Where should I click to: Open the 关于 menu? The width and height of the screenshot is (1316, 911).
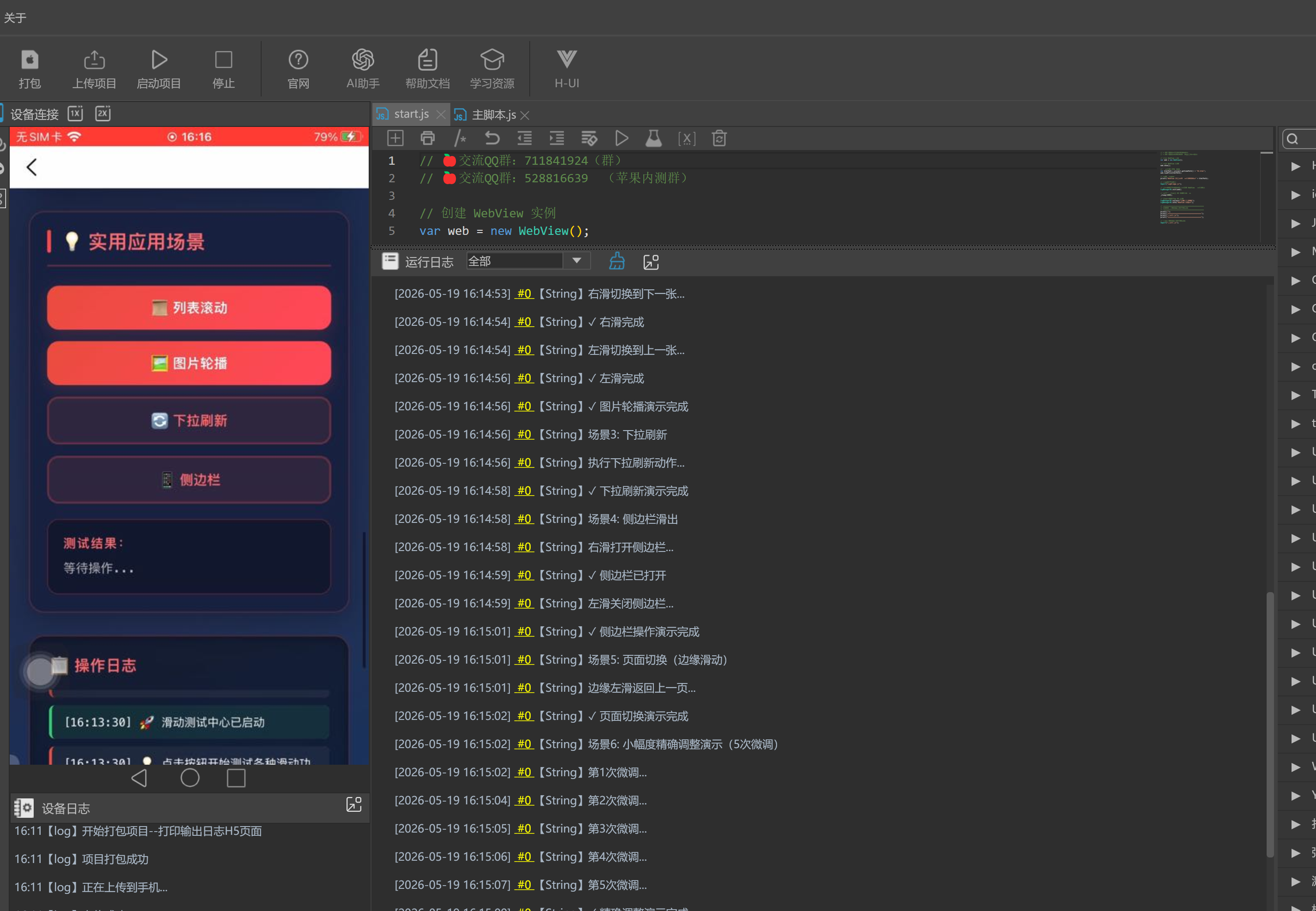point(15,18)
